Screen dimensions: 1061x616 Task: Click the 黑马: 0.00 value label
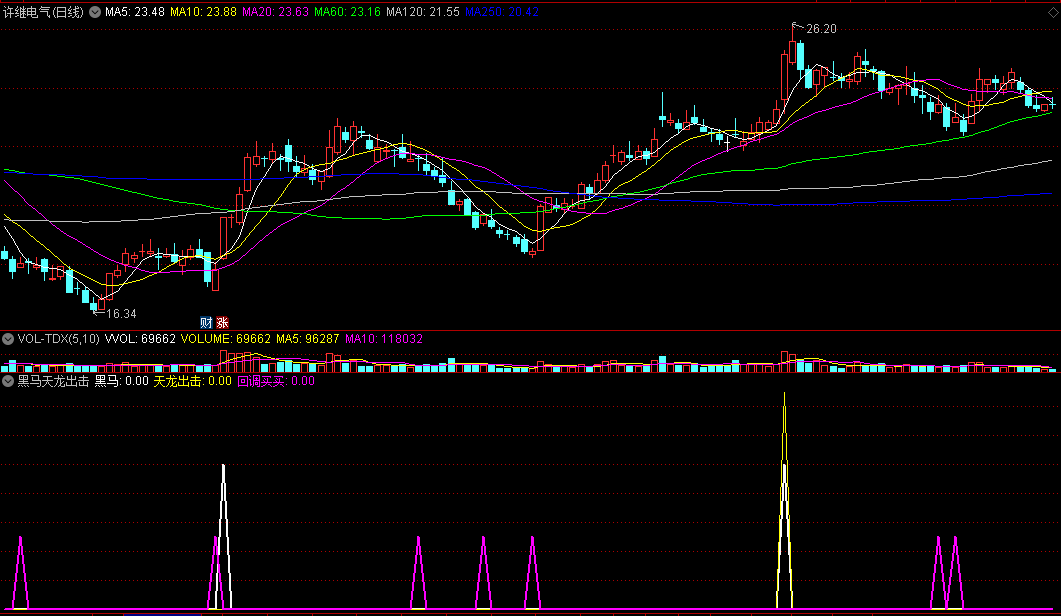point(121,381)
